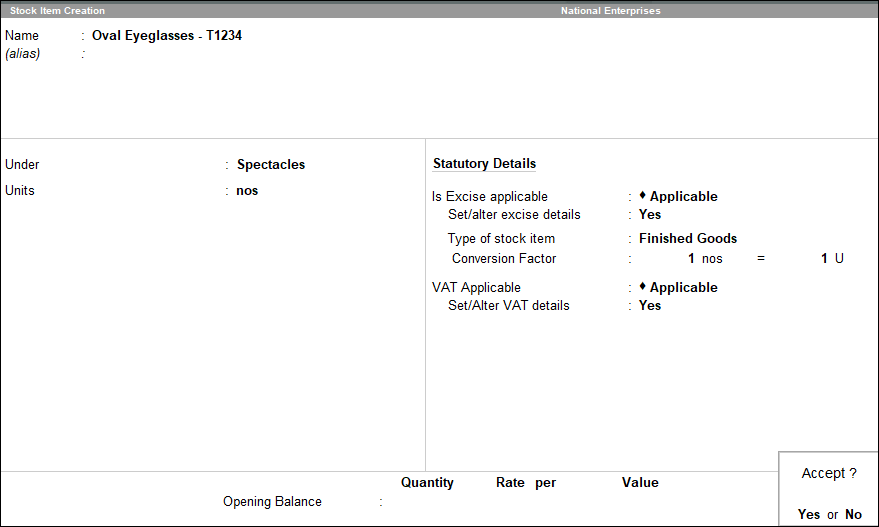Click Conversion Factor quantity '1 nos'
The height and width of the screenshot is (527, 879).
(x=705, y=258)
